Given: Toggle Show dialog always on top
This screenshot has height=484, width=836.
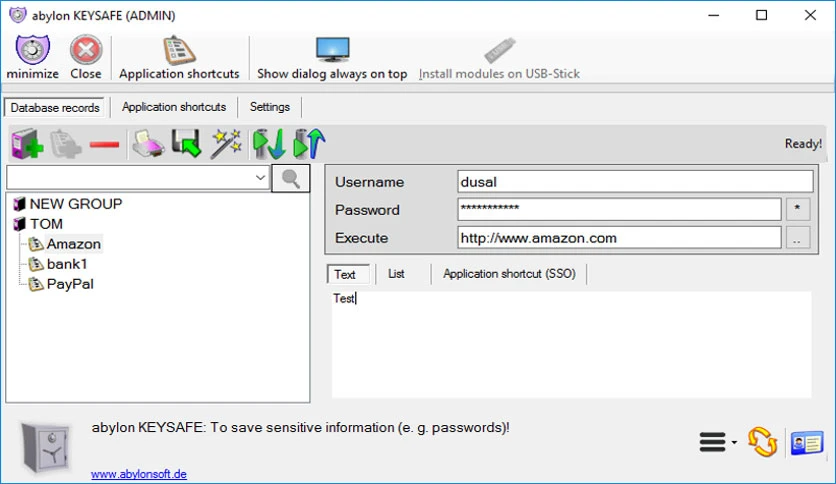Looking at the screenshot, I should pyautogui.click(x=332, y=58).
